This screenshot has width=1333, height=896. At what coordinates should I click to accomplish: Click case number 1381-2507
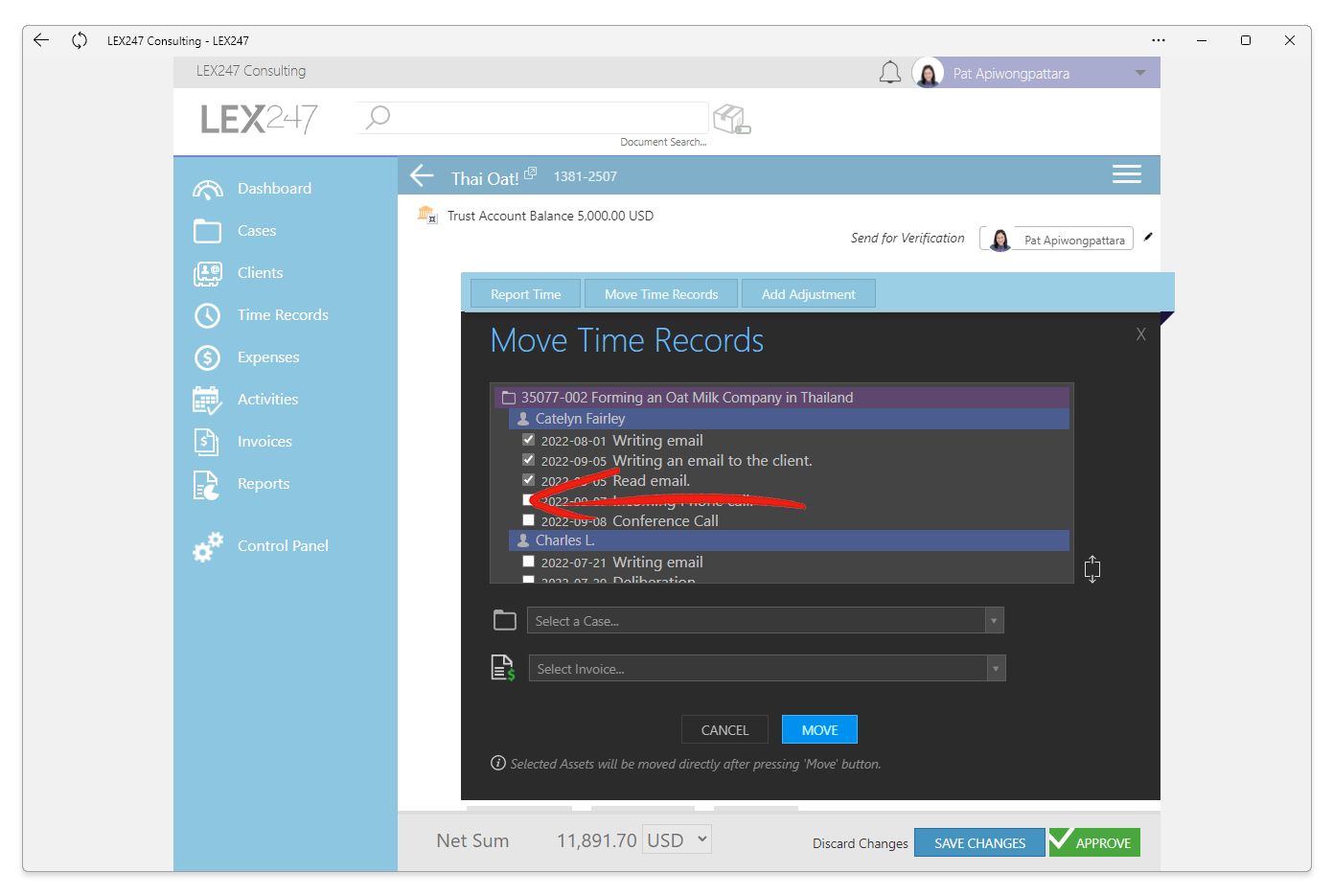coord(586,176)
